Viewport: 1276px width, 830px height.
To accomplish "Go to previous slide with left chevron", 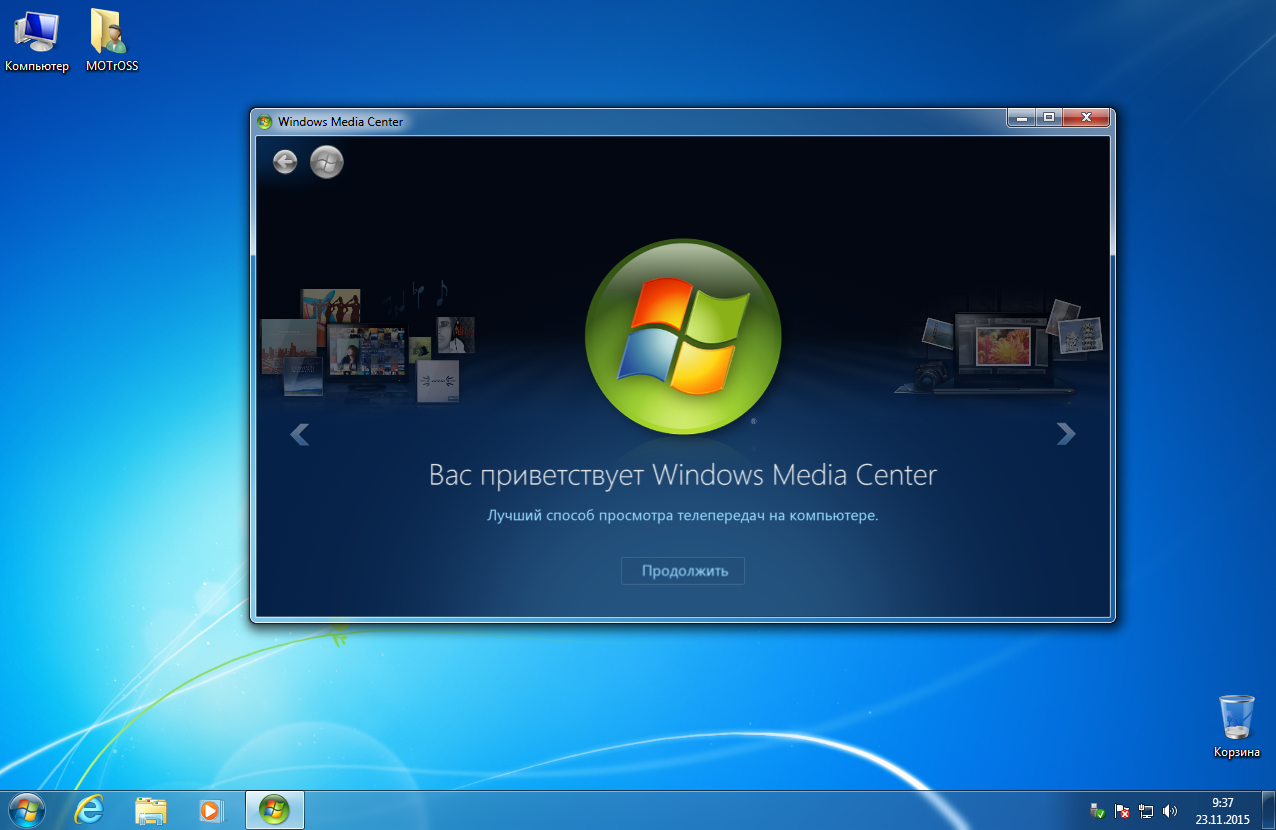I will pyautogui.click(x=299, y=433).
